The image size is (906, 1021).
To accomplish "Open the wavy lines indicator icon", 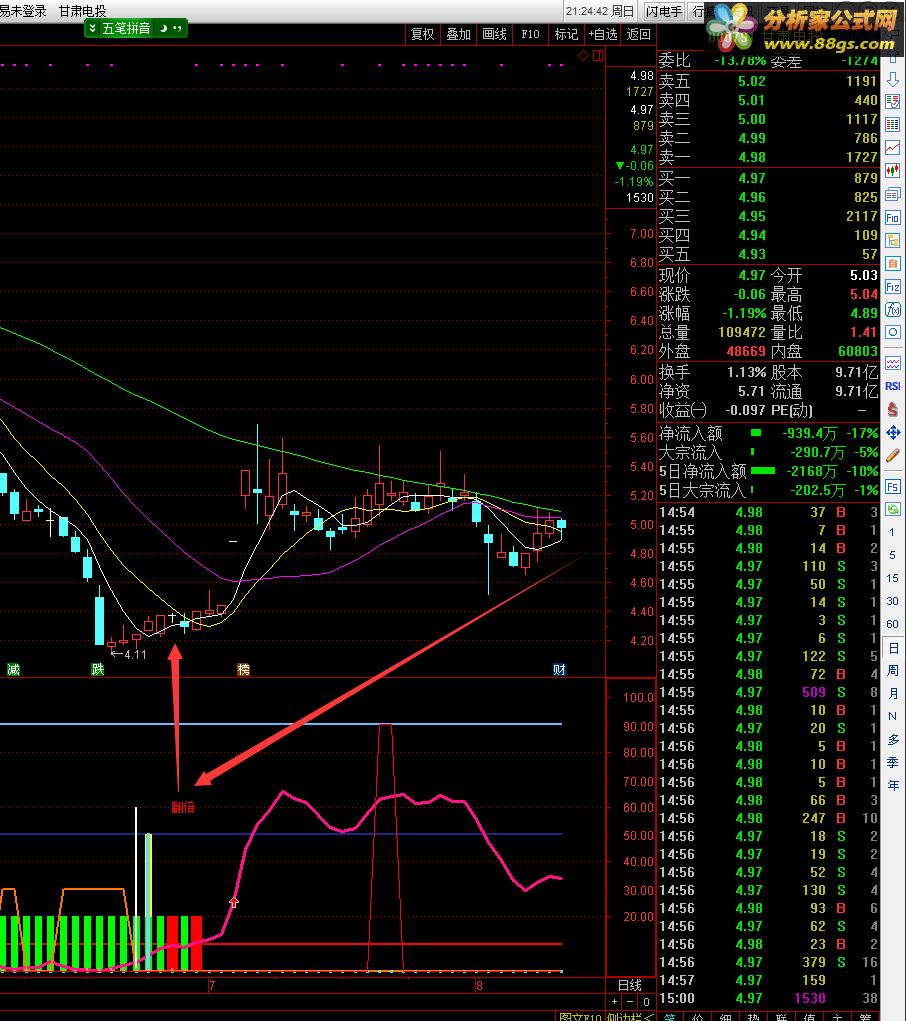I will pos(892,363).
